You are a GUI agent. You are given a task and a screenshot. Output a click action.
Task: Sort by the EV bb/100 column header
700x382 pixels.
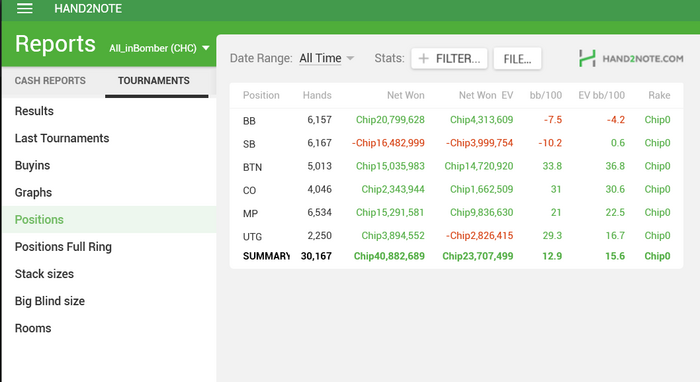[601, 95]
